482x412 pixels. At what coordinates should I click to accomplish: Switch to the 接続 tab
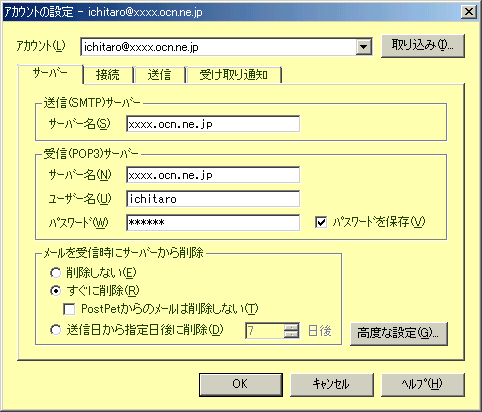(108, 75)
